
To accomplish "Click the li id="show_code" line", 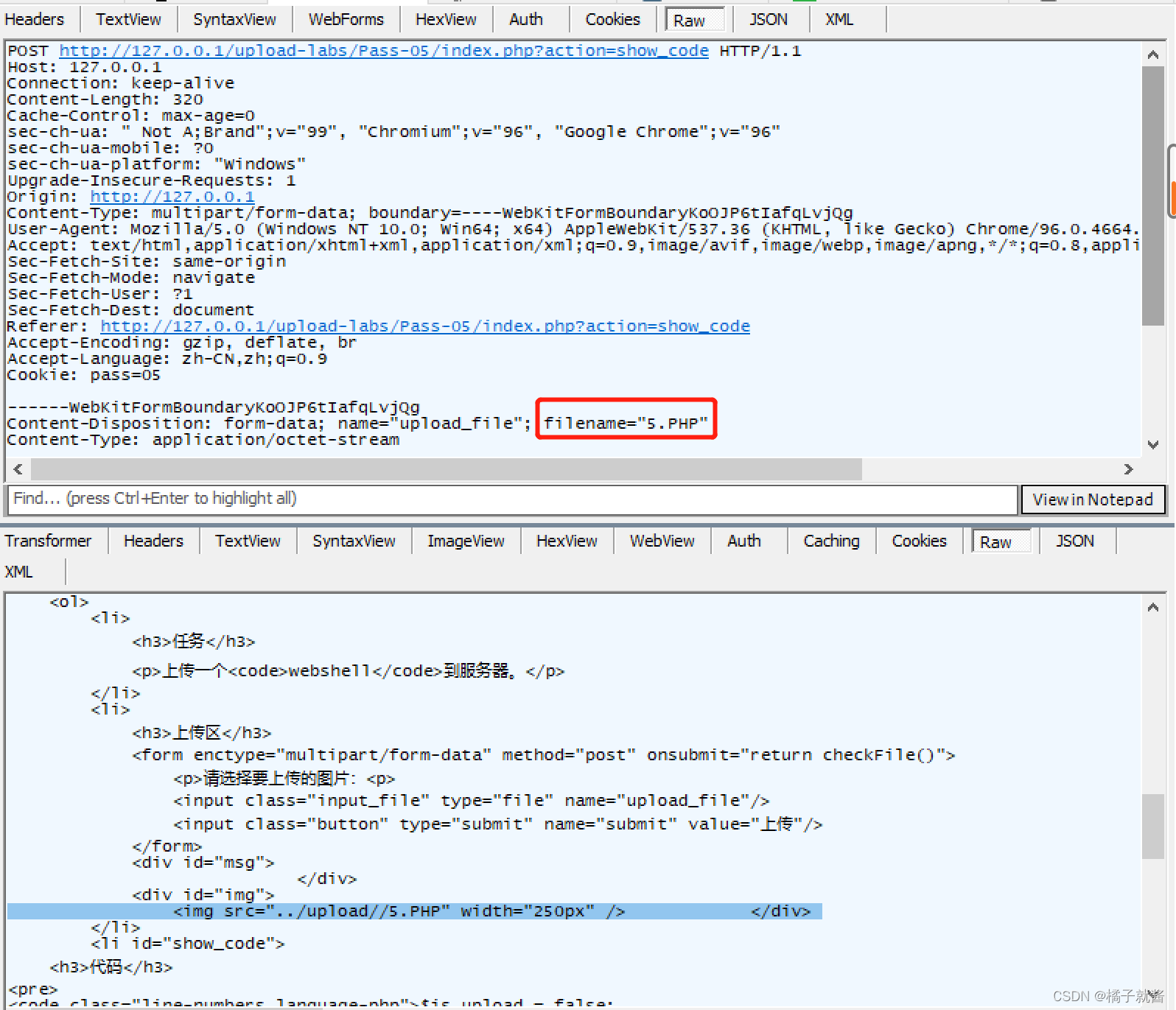I will [188, 944].
